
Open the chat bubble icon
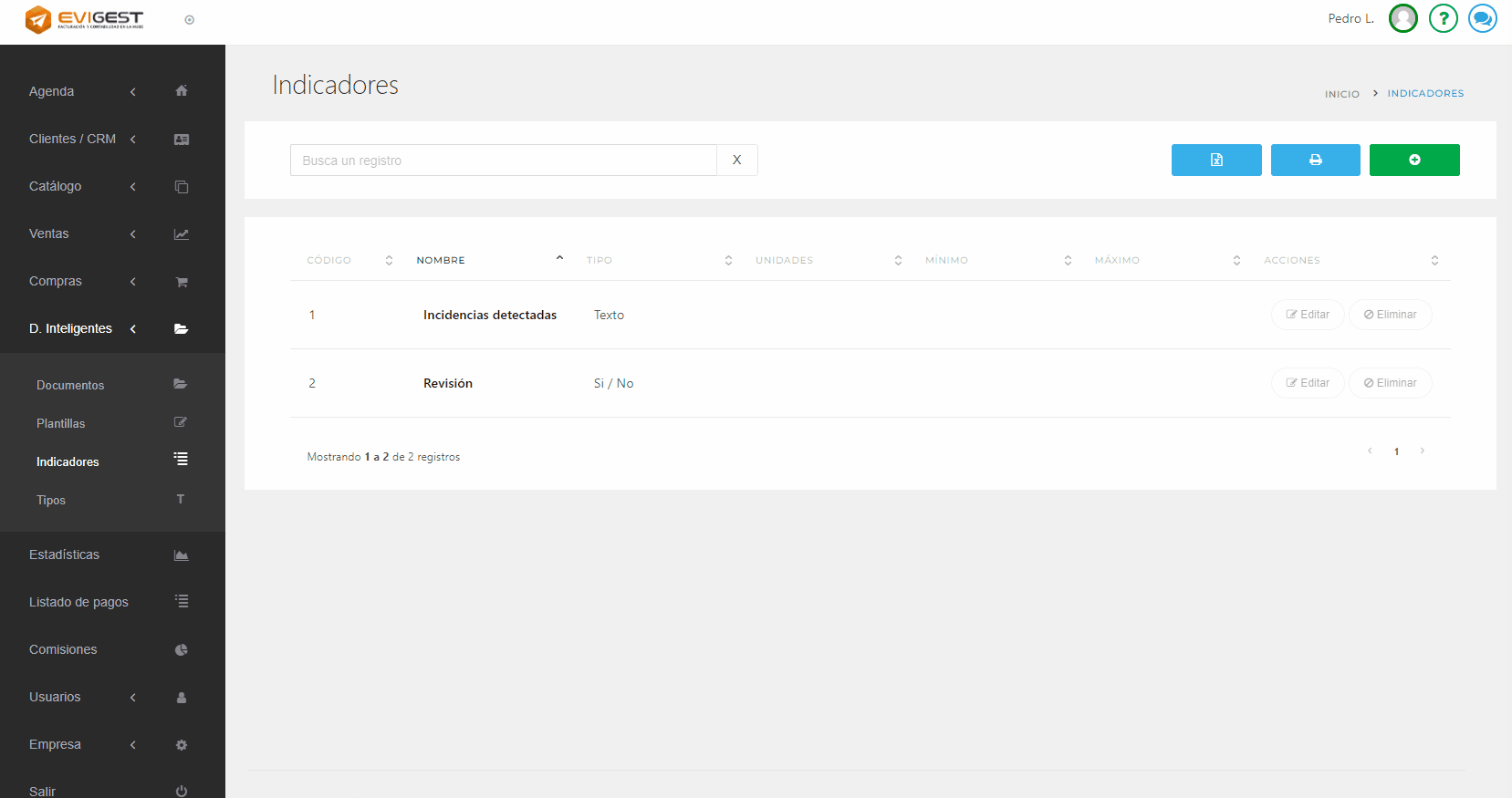(x=1482, y=18)
